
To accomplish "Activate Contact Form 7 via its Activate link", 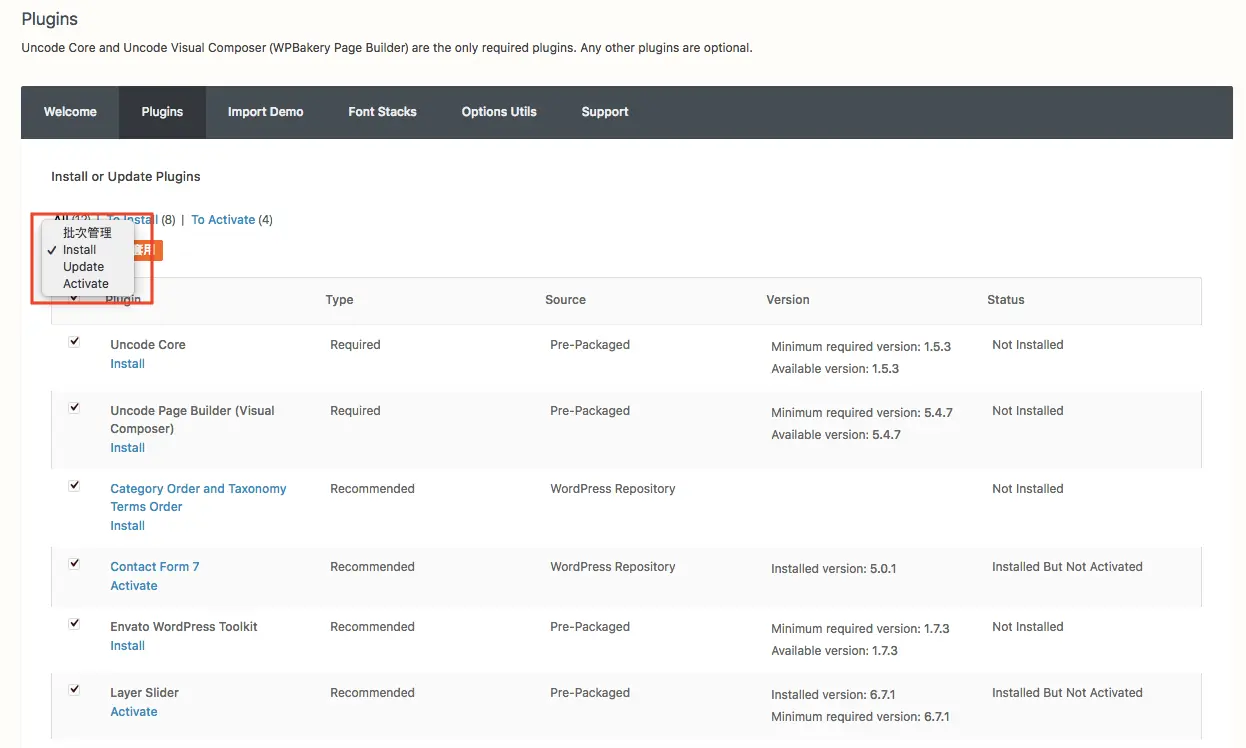I will pos(134,586).
